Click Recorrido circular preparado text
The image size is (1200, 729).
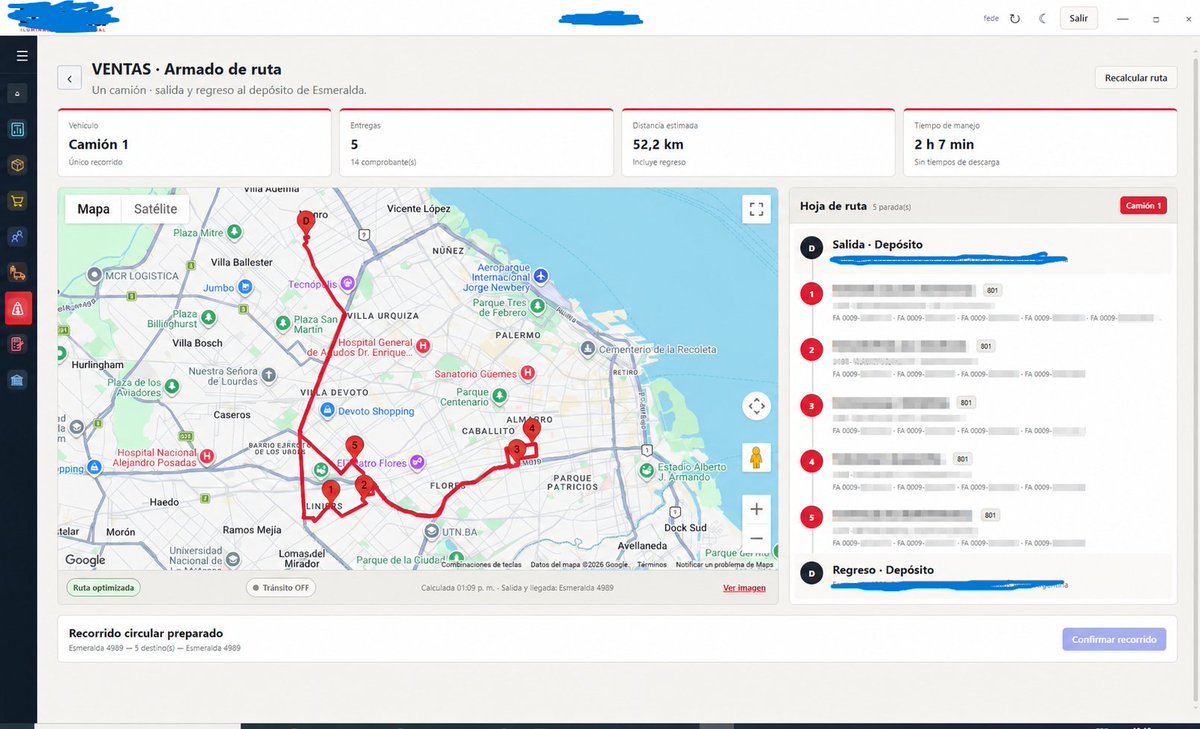coord(146,633)
